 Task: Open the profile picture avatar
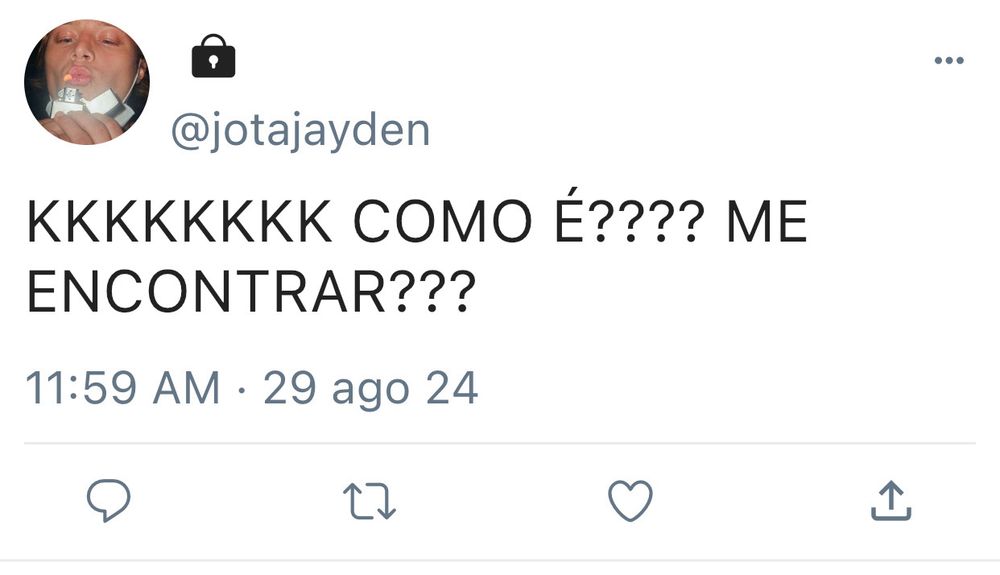[87, 82]
